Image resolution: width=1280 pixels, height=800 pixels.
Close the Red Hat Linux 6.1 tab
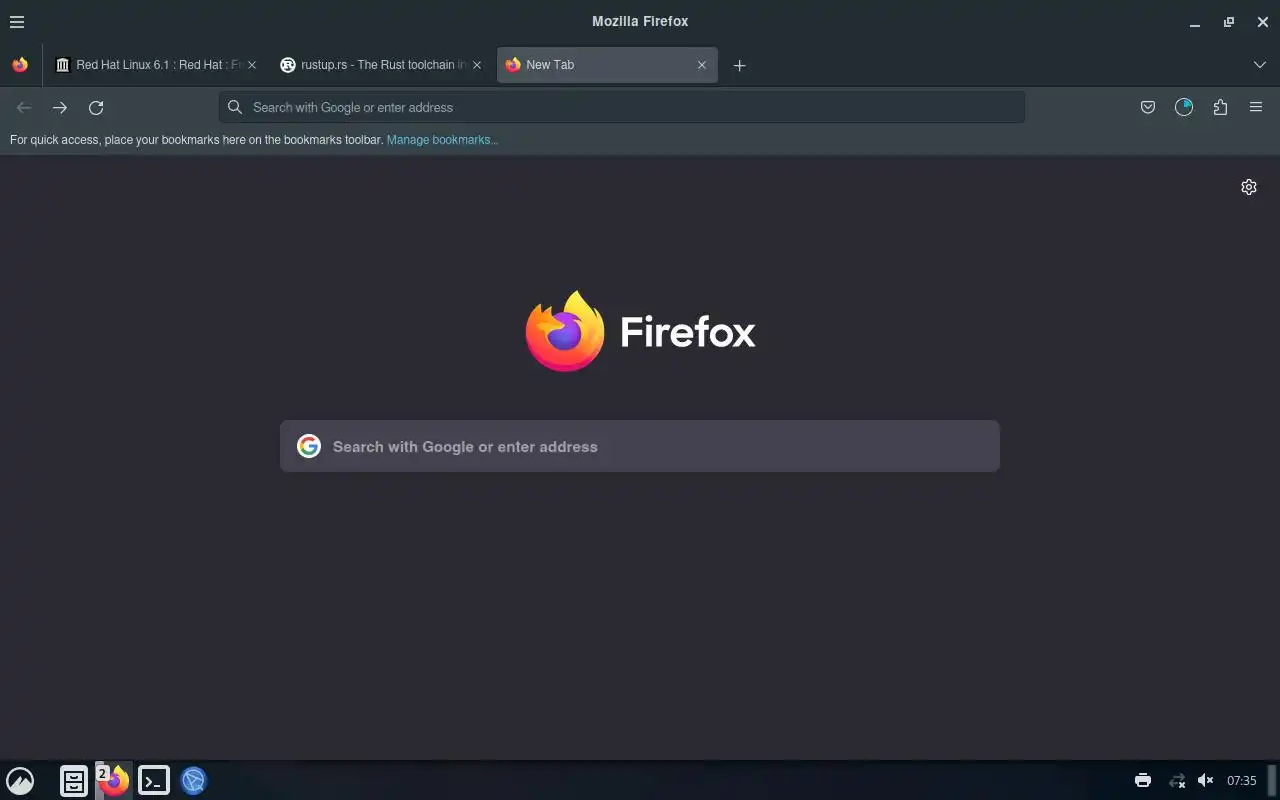[x=252, y=65]
